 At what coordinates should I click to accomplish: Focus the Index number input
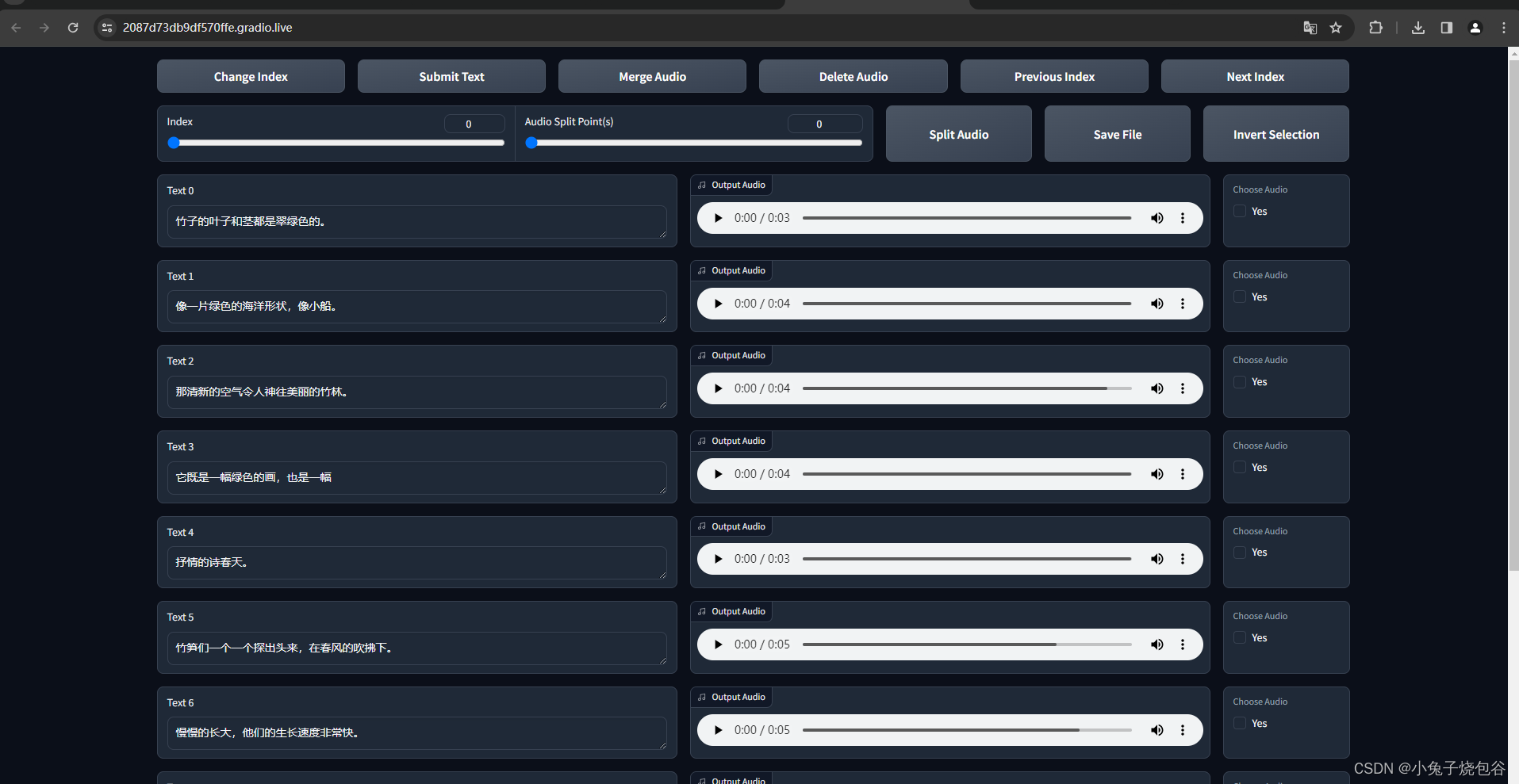coord(474,124)
